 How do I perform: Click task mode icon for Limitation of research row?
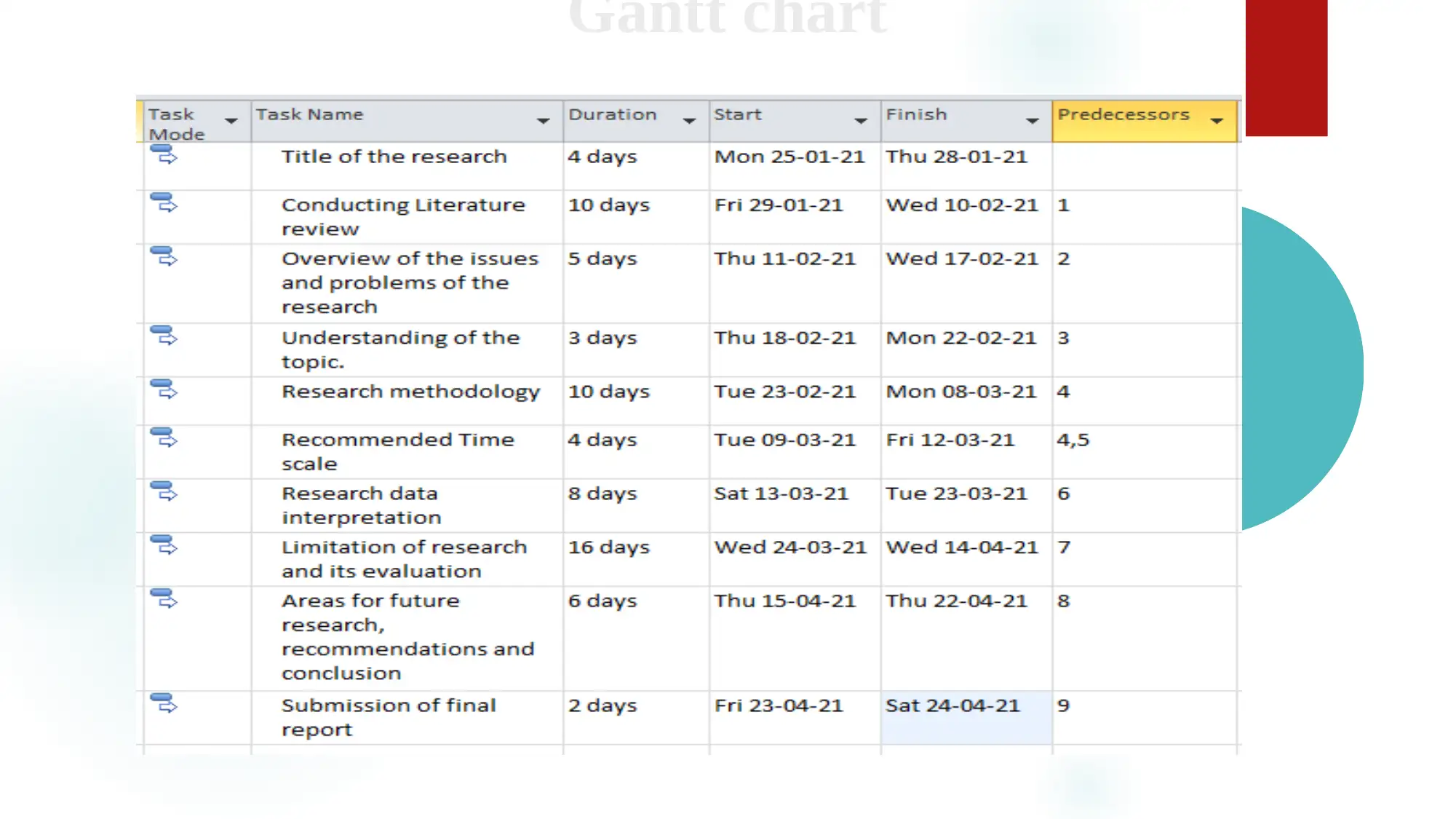[164, 545]
